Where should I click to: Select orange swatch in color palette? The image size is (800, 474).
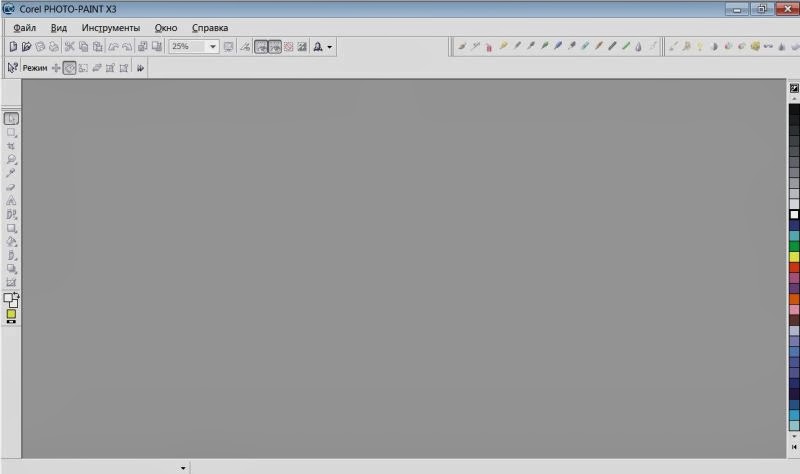(x=794, y=299)
